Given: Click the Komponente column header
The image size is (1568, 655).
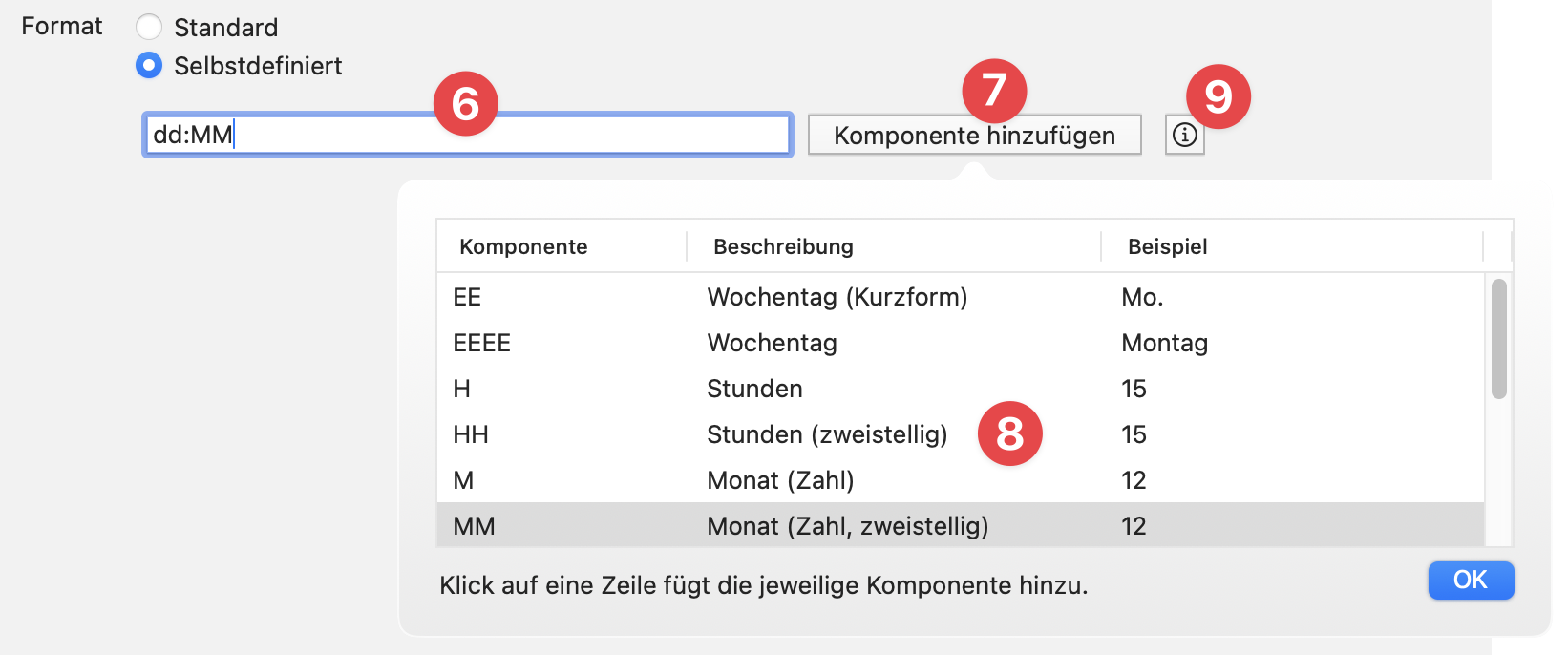Looking at the screenshot, I should pos(523,246).
